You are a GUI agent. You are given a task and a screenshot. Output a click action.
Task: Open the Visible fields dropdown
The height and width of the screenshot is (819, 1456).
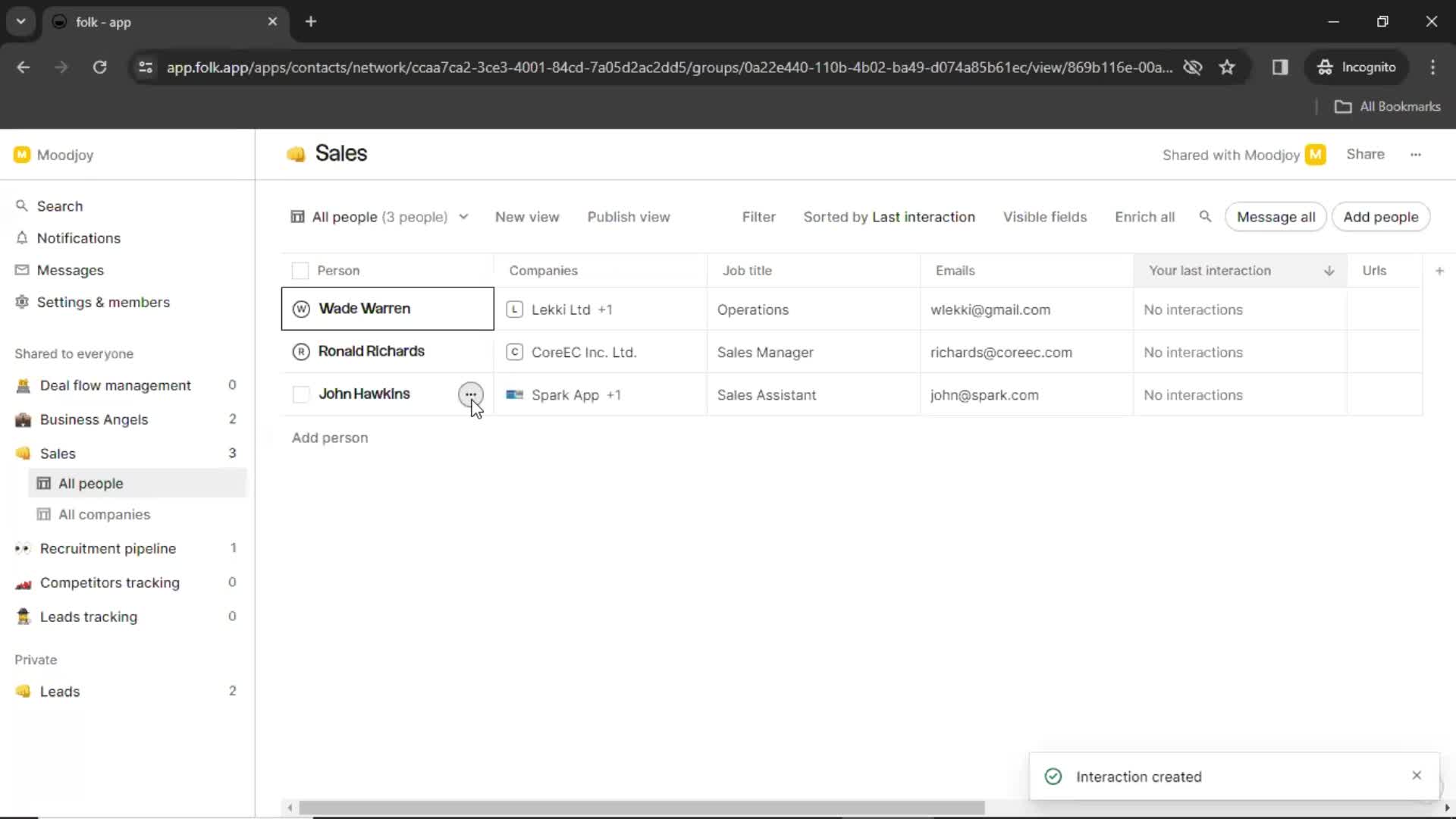pyautogui.click(x=1045, y=217)
